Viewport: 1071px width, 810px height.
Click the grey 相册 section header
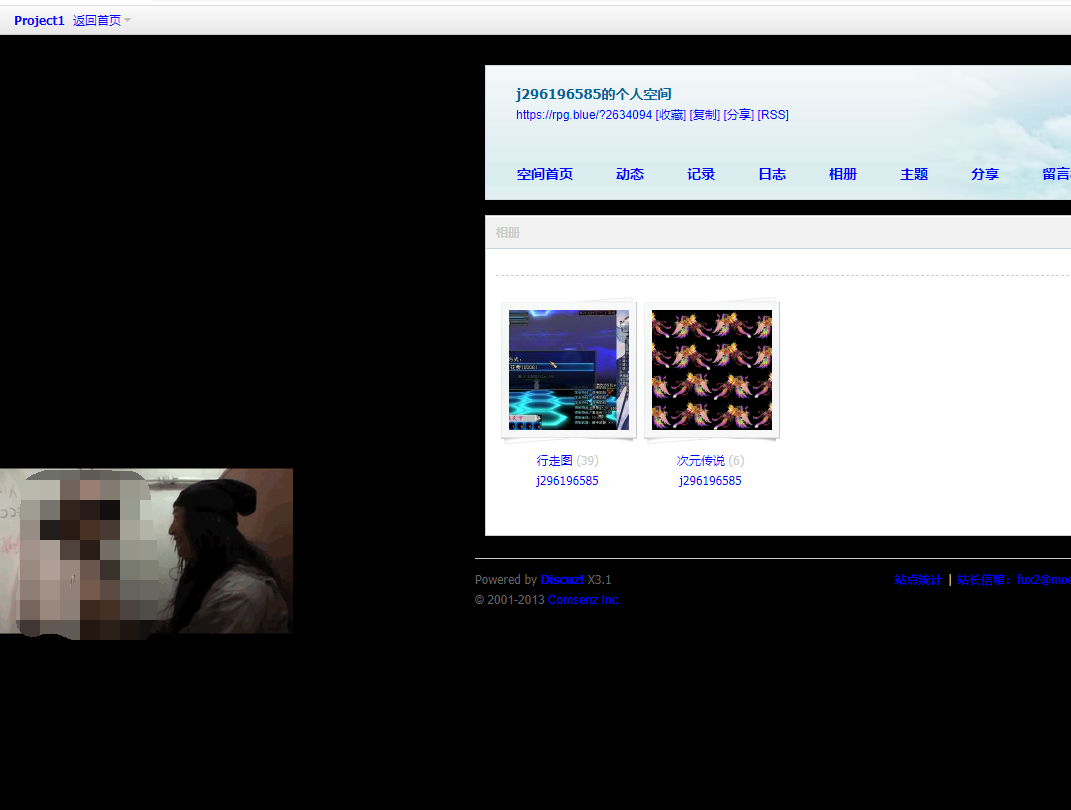coord(507,232)
